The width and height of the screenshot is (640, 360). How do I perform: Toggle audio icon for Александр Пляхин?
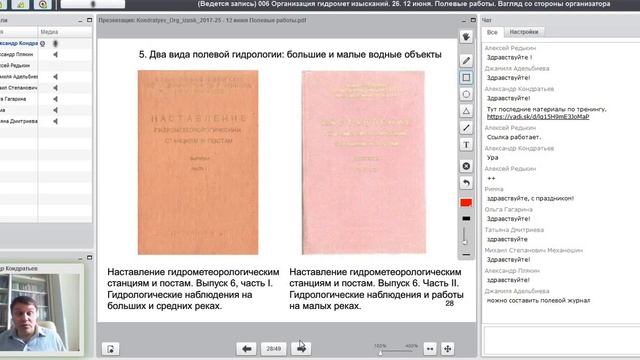(x=55, y=54)
